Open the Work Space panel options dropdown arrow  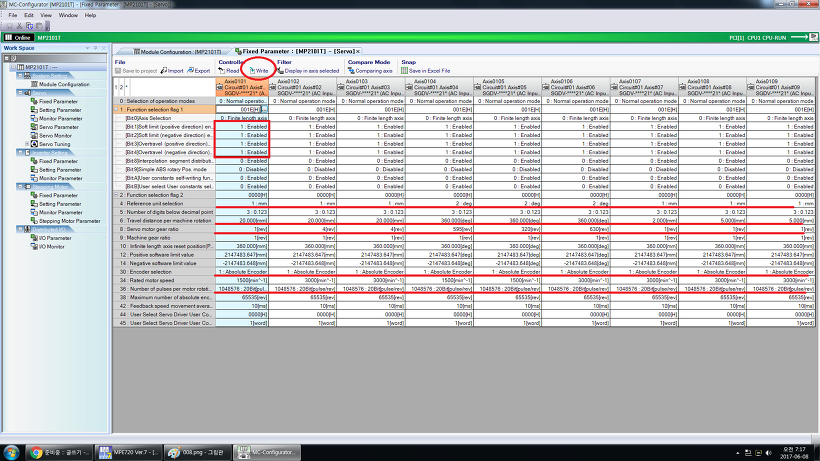coord(87,48)
